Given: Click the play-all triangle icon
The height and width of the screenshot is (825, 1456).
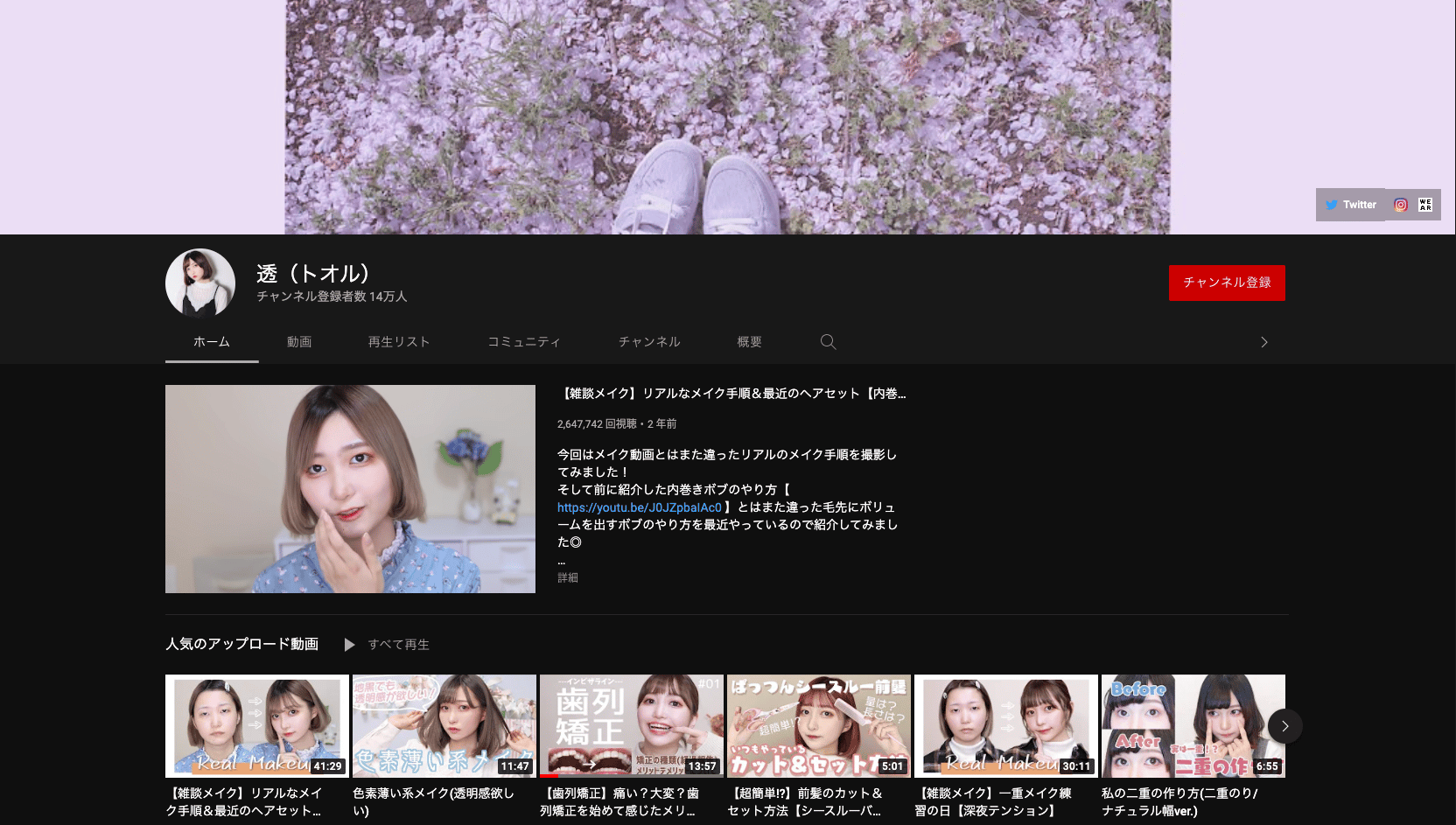Looking at the screenshot, I should (x=349, y=645).
